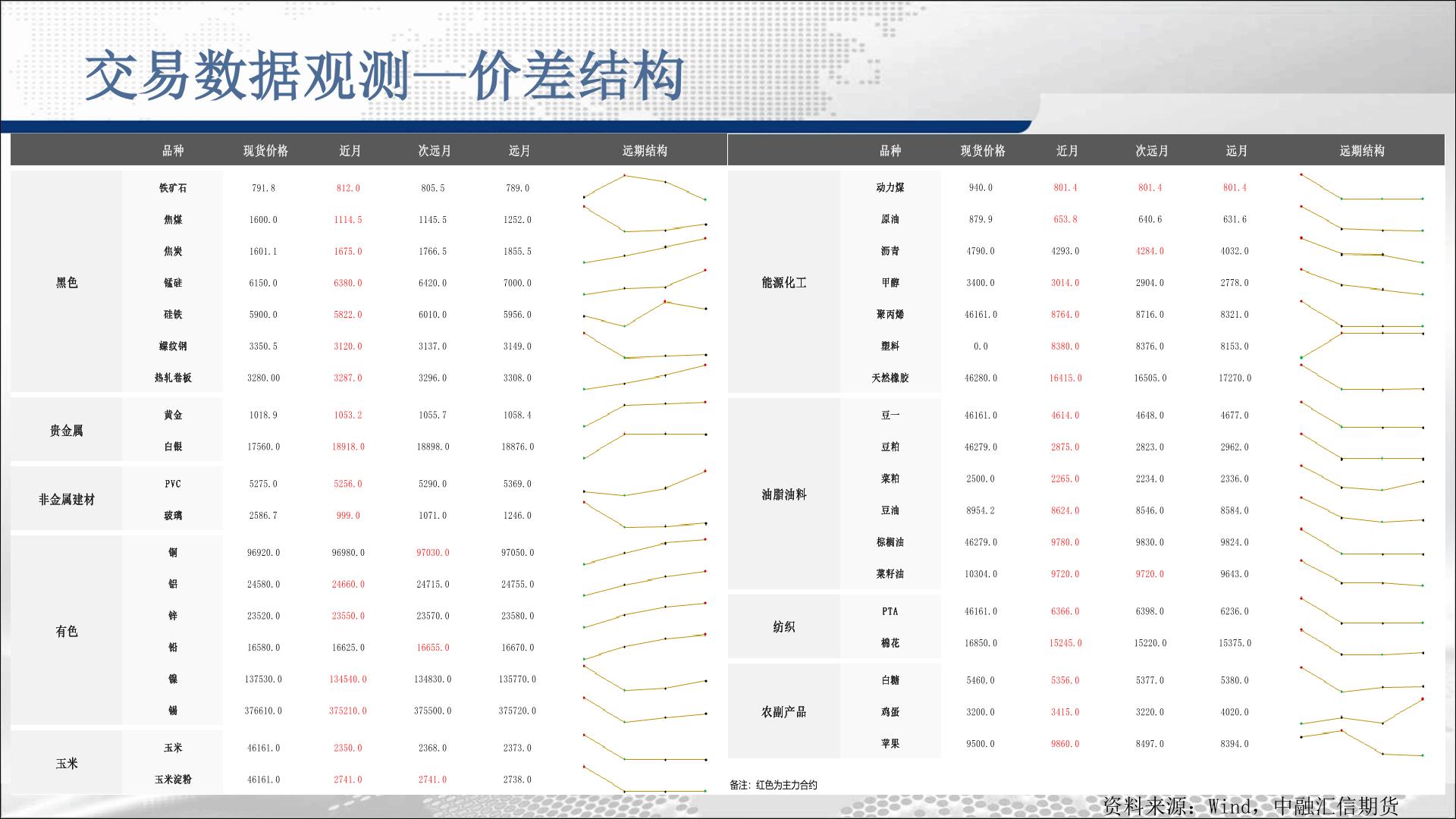Select the 油脂油料 category cell

[783, 494]
